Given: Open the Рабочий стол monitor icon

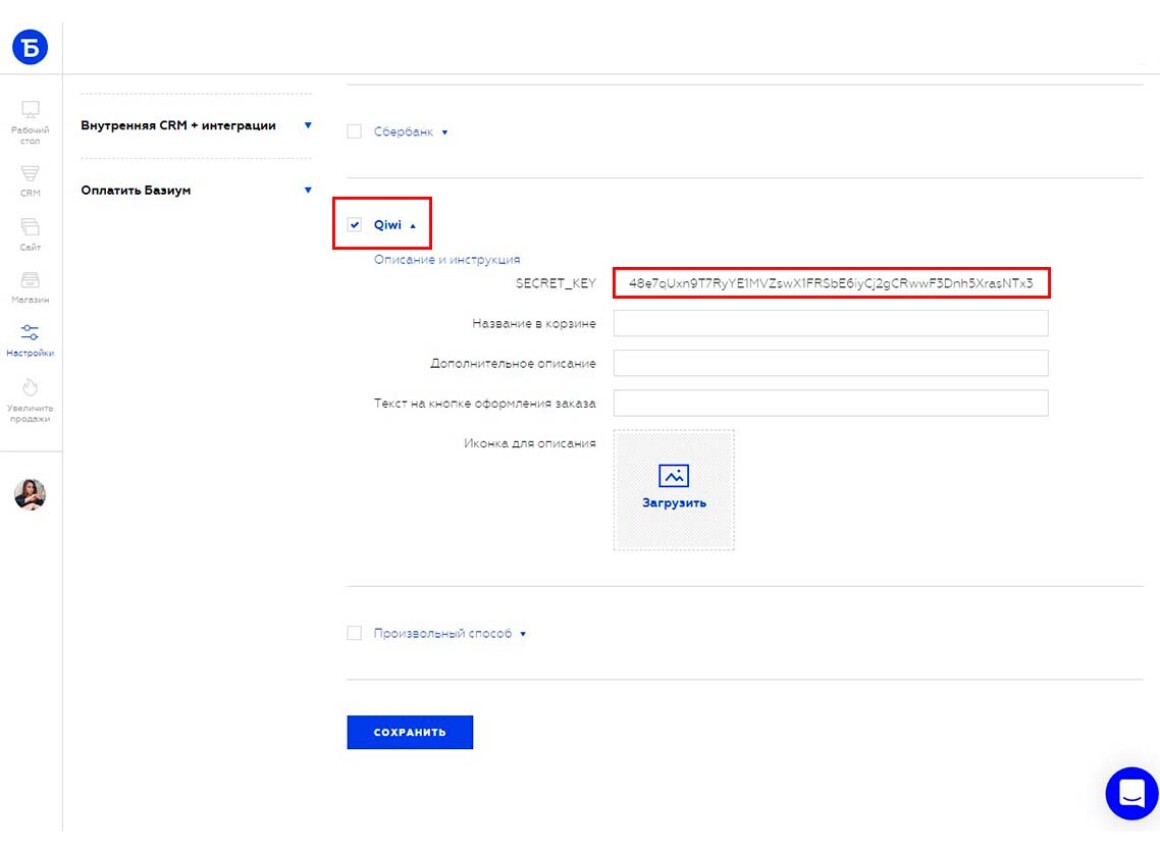Looking at the screenshot, I should pos(30,110).
